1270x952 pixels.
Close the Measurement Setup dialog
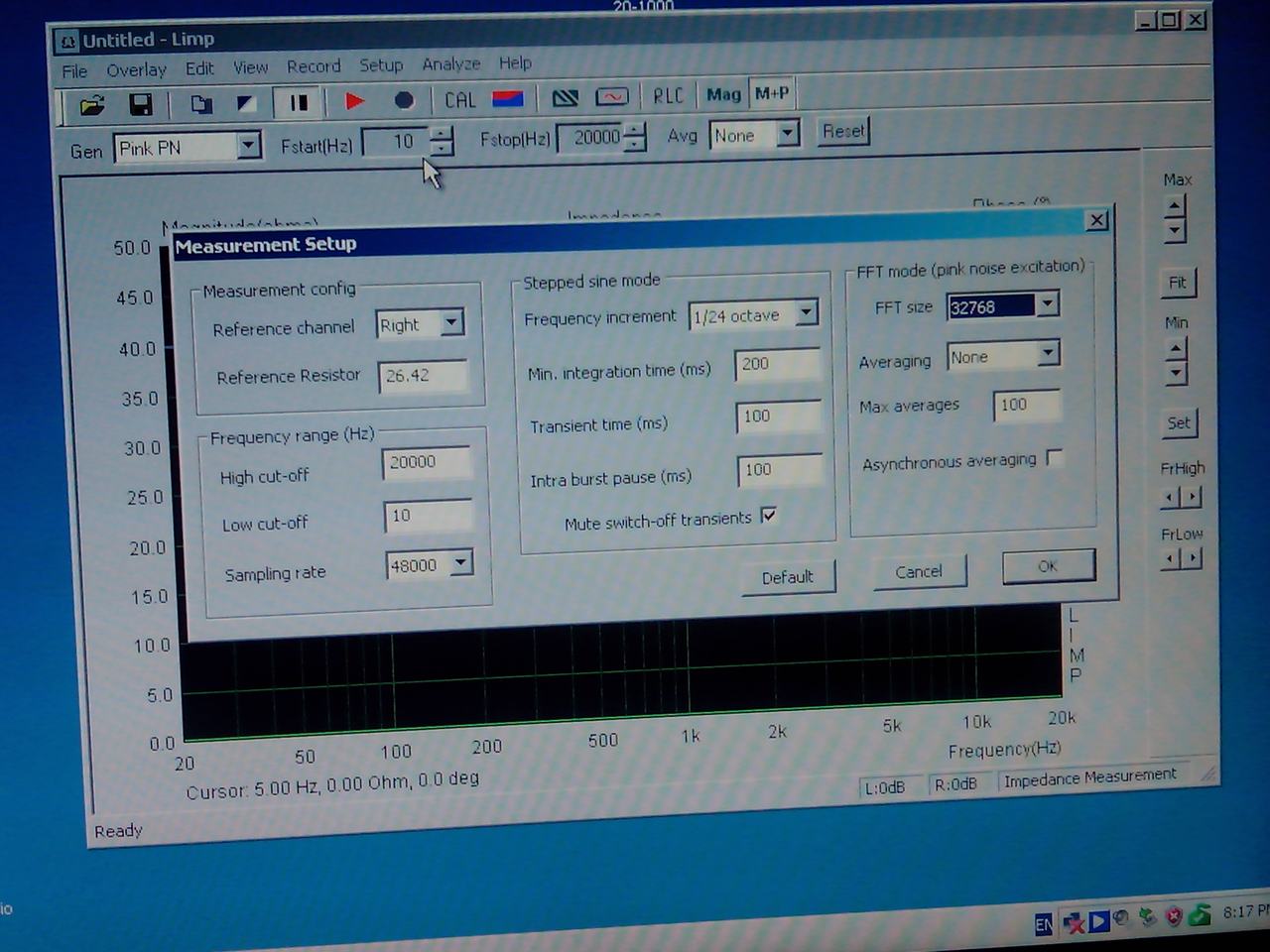pyautogui.click(x=1096, y=220)
